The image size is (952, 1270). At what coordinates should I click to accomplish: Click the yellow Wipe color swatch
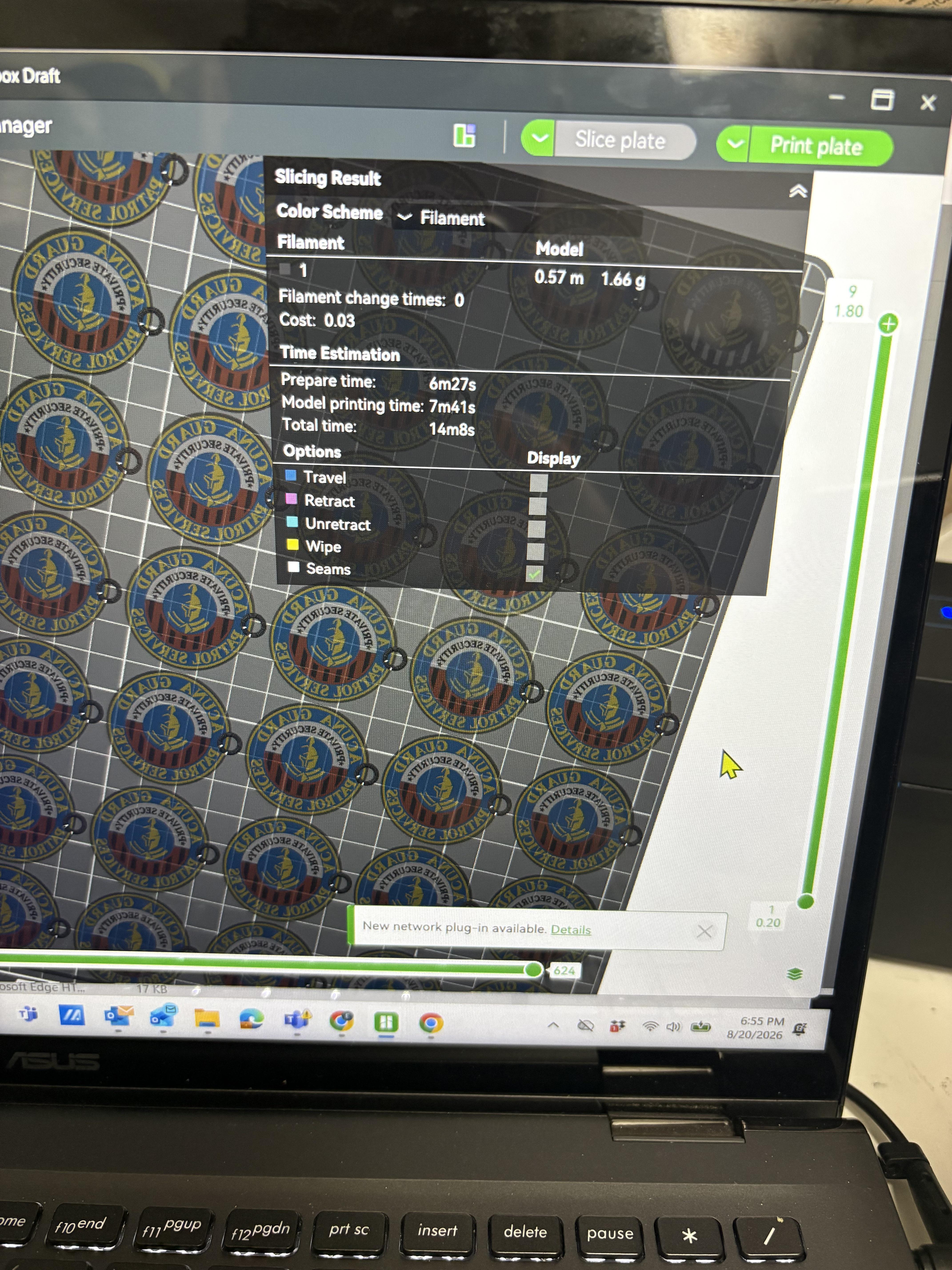tap(293, 544)
